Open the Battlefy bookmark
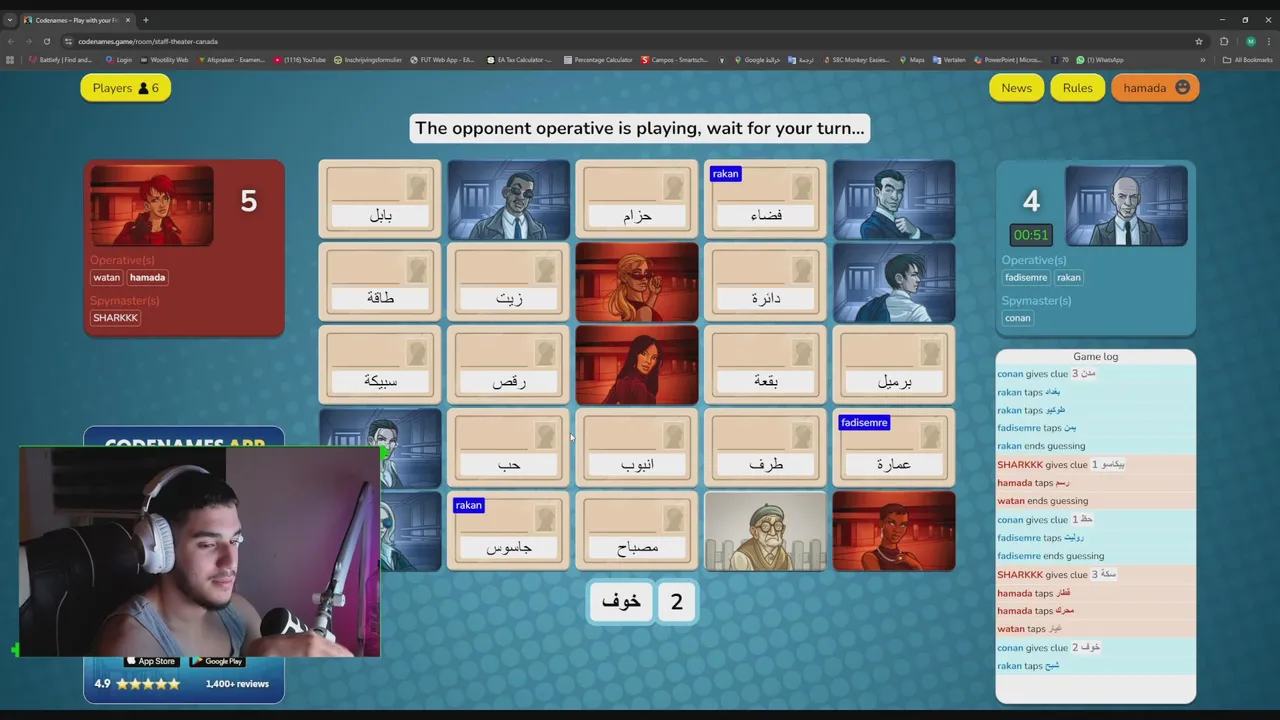 click(x=61, y=60)
